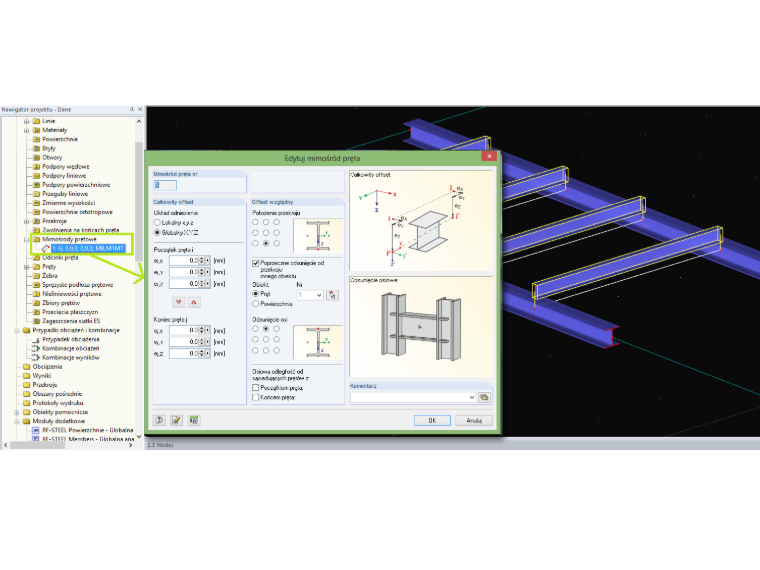Pick object graphically next to Nr

332,295
